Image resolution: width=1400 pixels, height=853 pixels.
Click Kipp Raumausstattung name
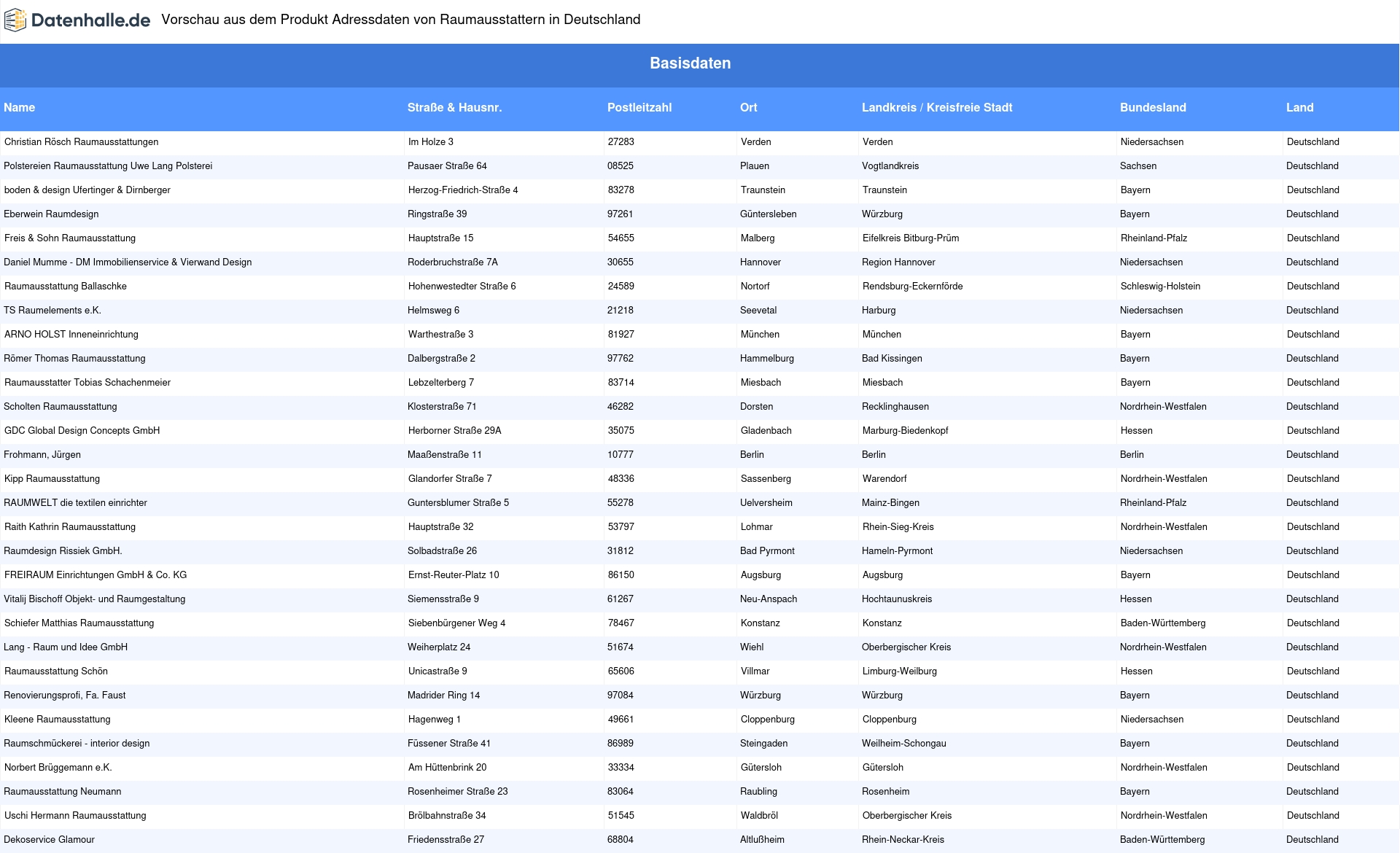pos(52,479)
